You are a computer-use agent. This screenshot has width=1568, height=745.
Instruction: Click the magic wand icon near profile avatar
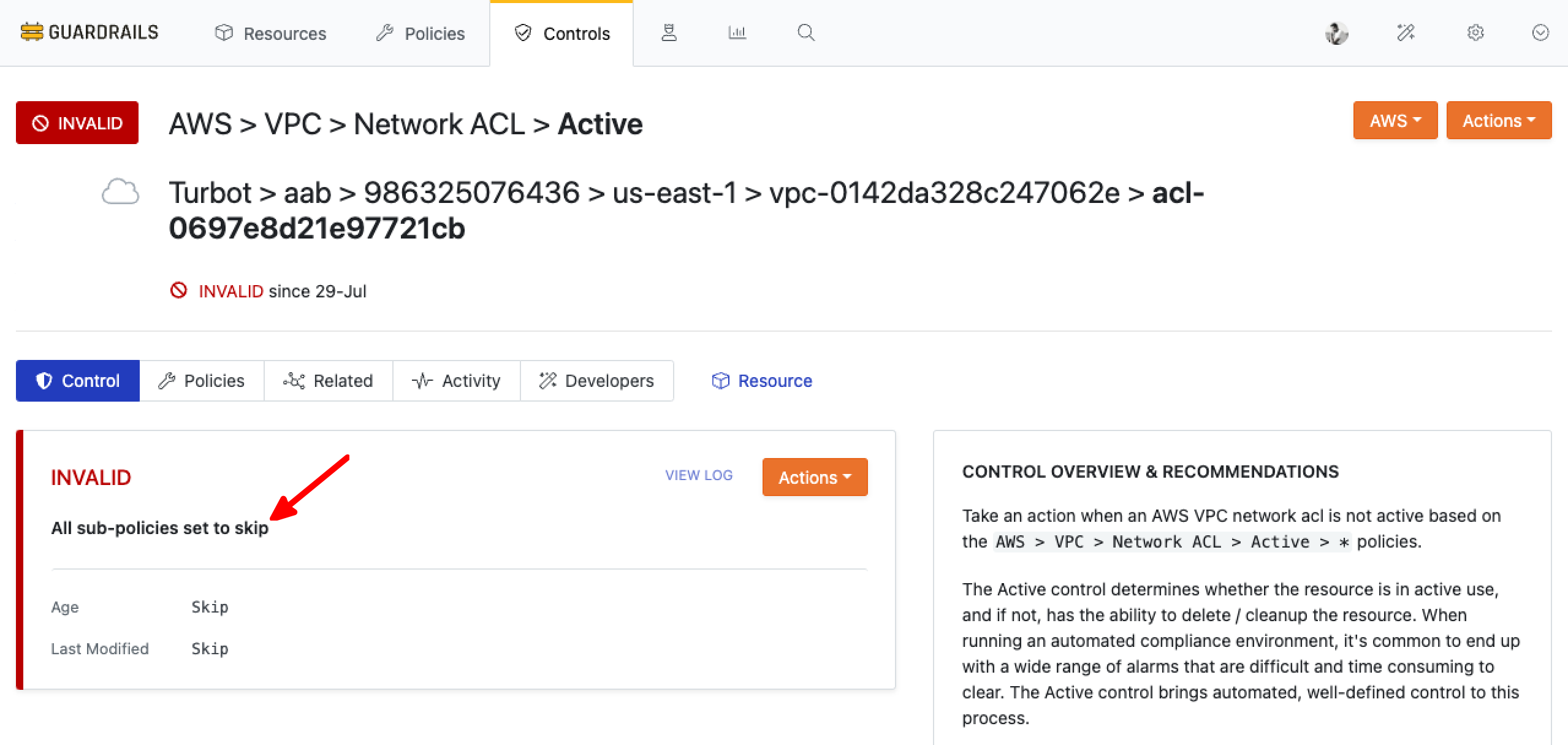click(x=1406, y=32)
